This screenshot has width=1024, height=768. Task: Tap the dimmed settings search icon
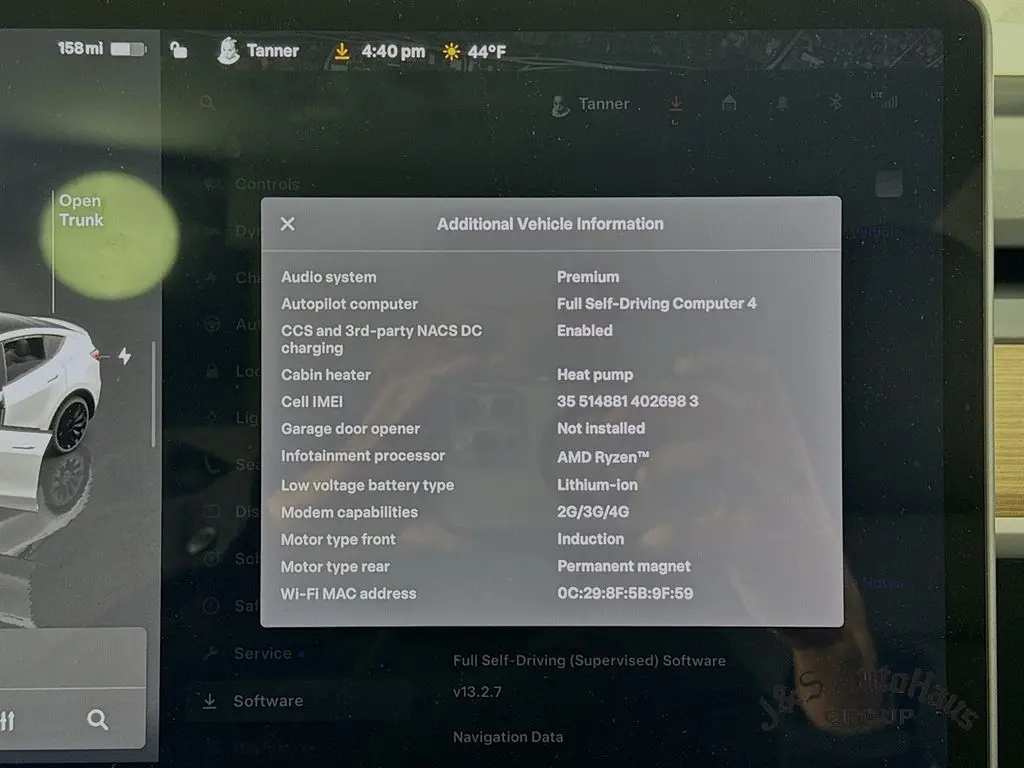click(208, 103)
